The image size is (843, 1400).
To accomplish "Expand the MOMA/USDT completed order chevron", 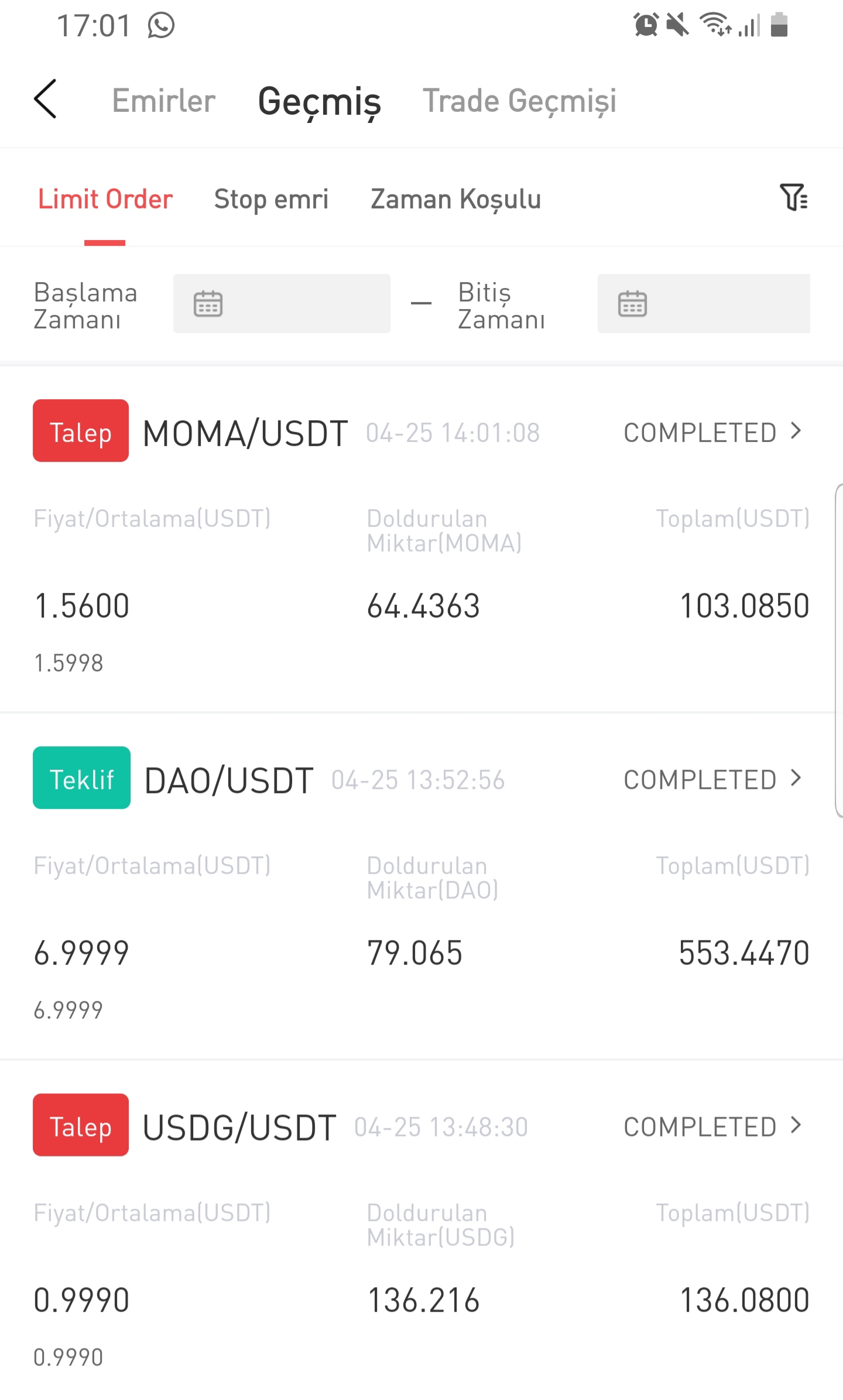I will (x=796, y=431).
